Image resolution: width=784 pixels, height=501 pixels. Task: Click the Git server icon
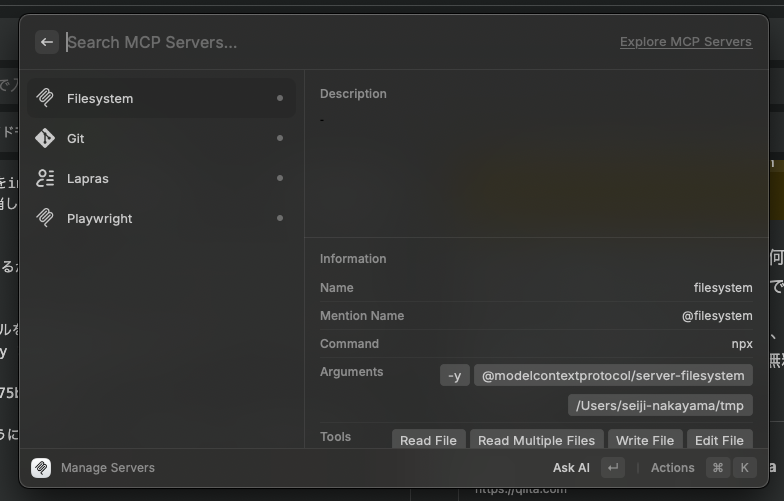point(45,138)
